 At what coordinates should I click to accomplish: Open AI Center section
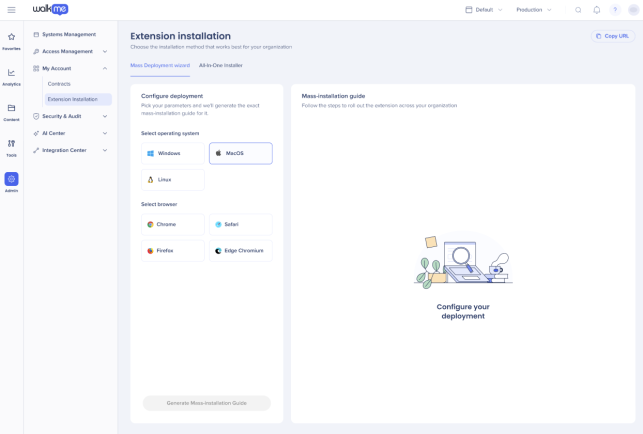(x=53, y=133)
